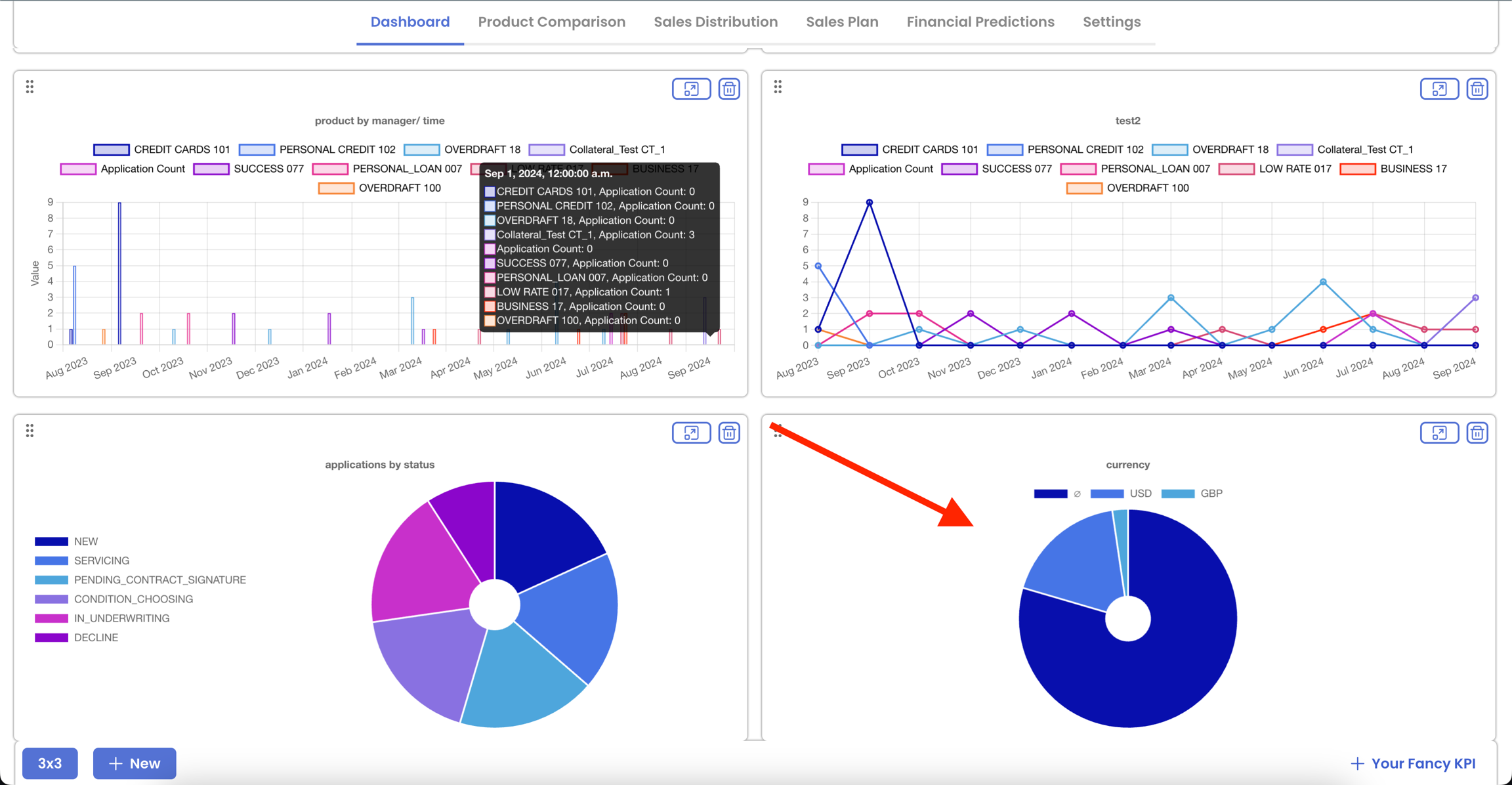Switch to Product Comparison tab
The image size is (1512, 785).
point(551,22)
